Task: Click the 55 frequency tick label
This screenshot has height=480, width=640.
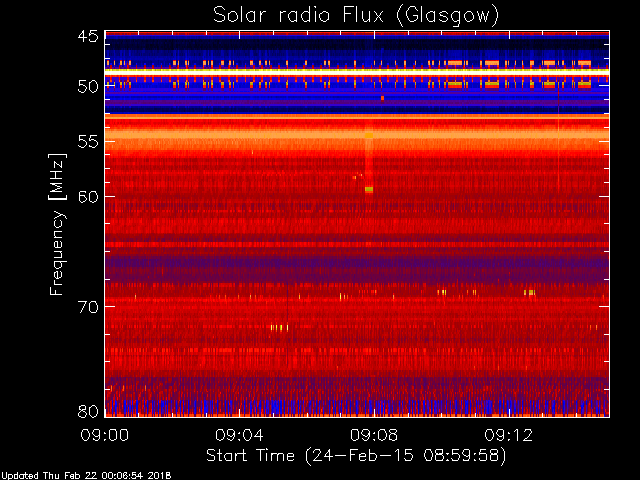Action: [x=88, y=142]
